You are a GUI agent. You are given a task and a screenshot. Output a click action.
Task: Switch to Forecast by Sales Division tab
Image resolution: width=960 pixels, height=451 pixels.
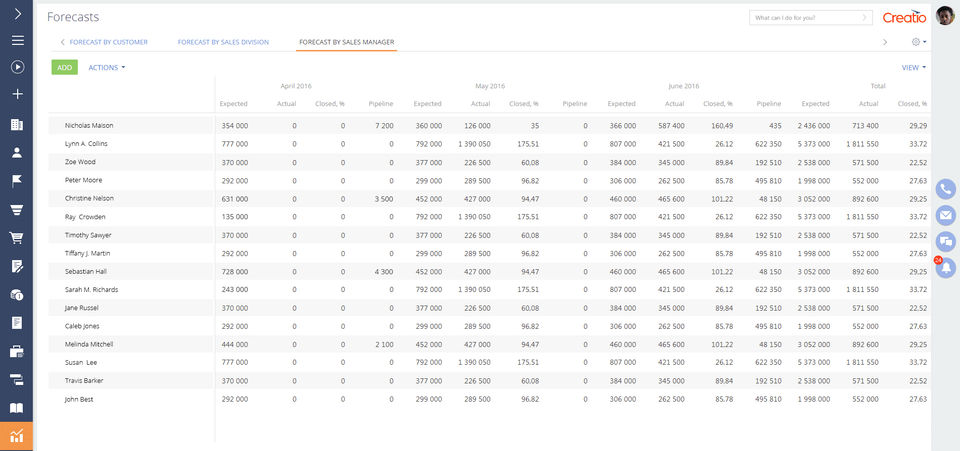point(223,42)
